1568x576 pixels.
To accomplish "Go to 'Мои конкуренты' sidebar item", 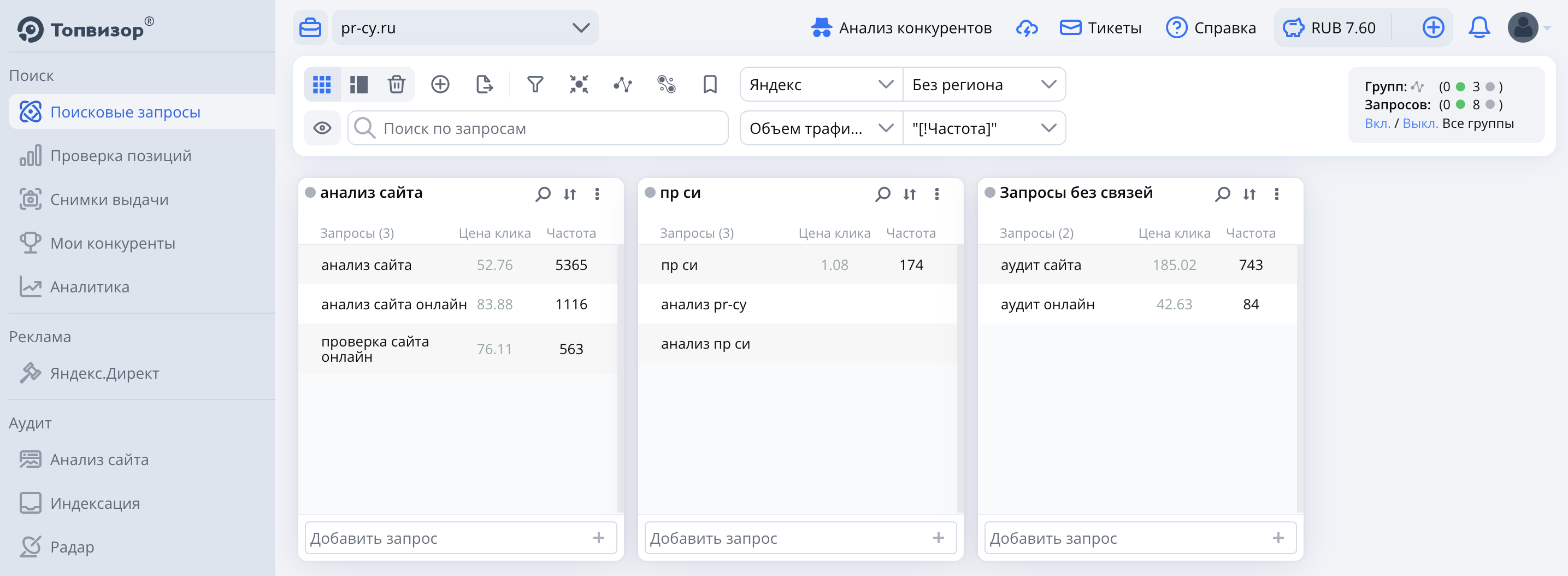I will tap(113, 243).
